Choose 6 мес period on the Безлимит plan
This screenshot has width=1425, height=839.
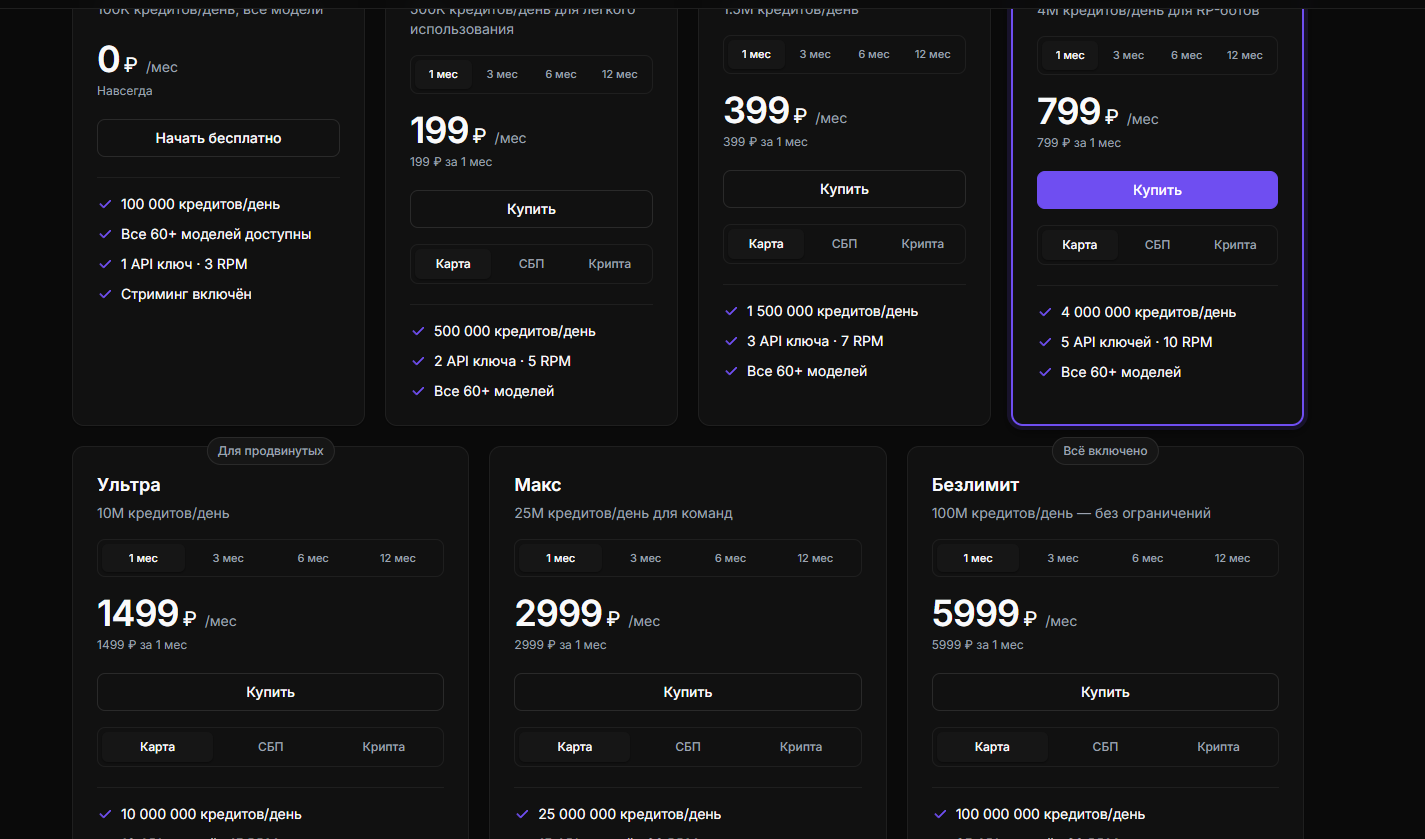coord(1148,558)
